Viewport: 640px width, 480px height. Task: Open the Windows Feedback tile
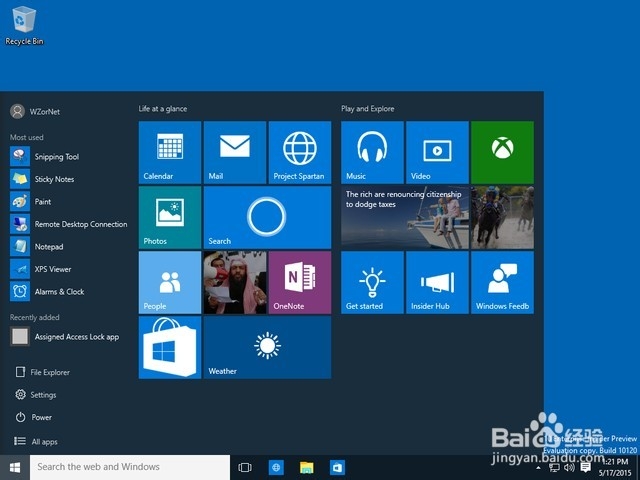502,282
